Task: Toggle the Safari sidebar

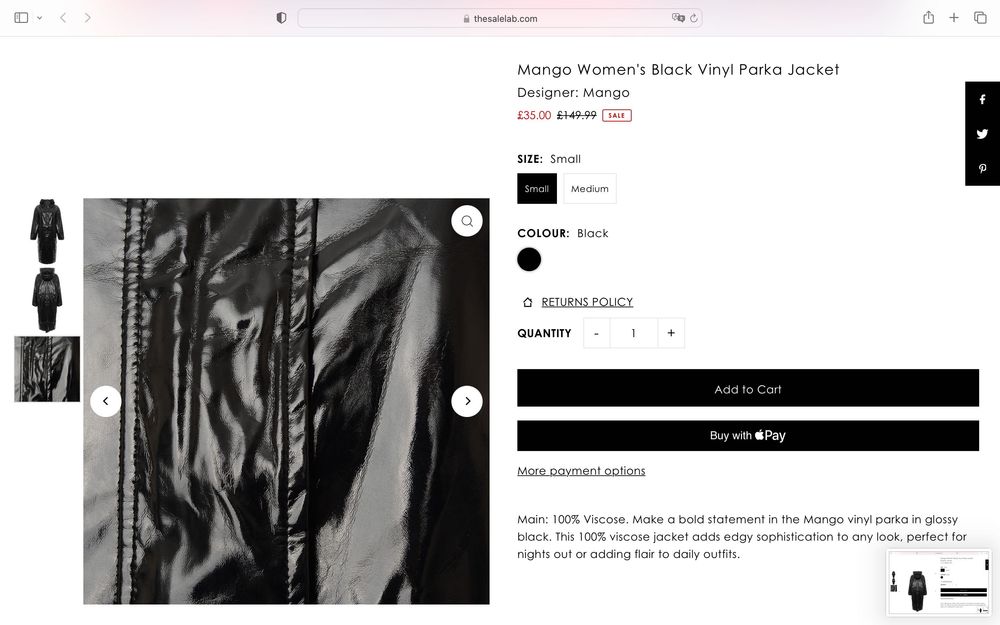Action: [x=22, y=18]
